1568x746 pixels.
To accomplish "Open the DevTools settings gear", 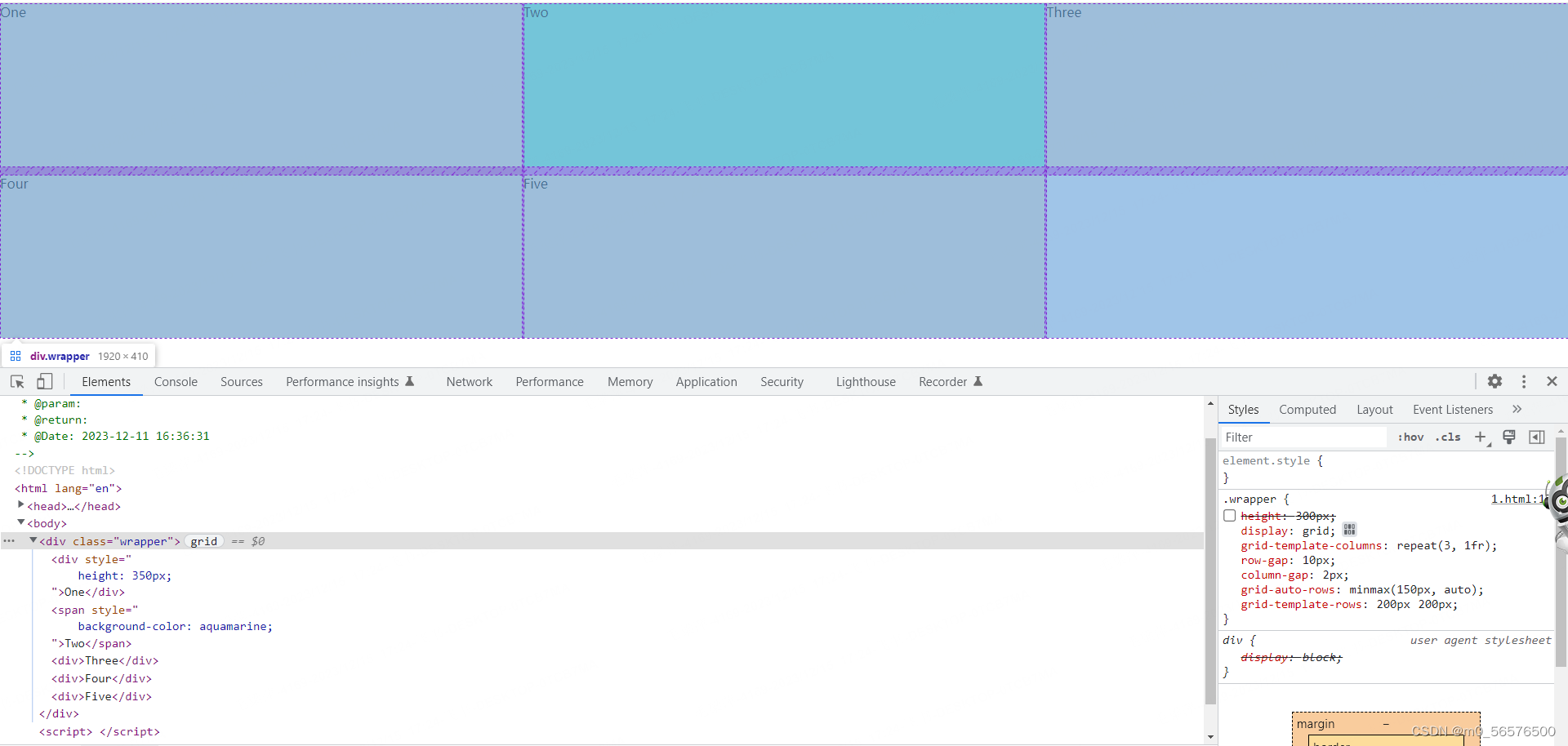I will coord(1495,381).
